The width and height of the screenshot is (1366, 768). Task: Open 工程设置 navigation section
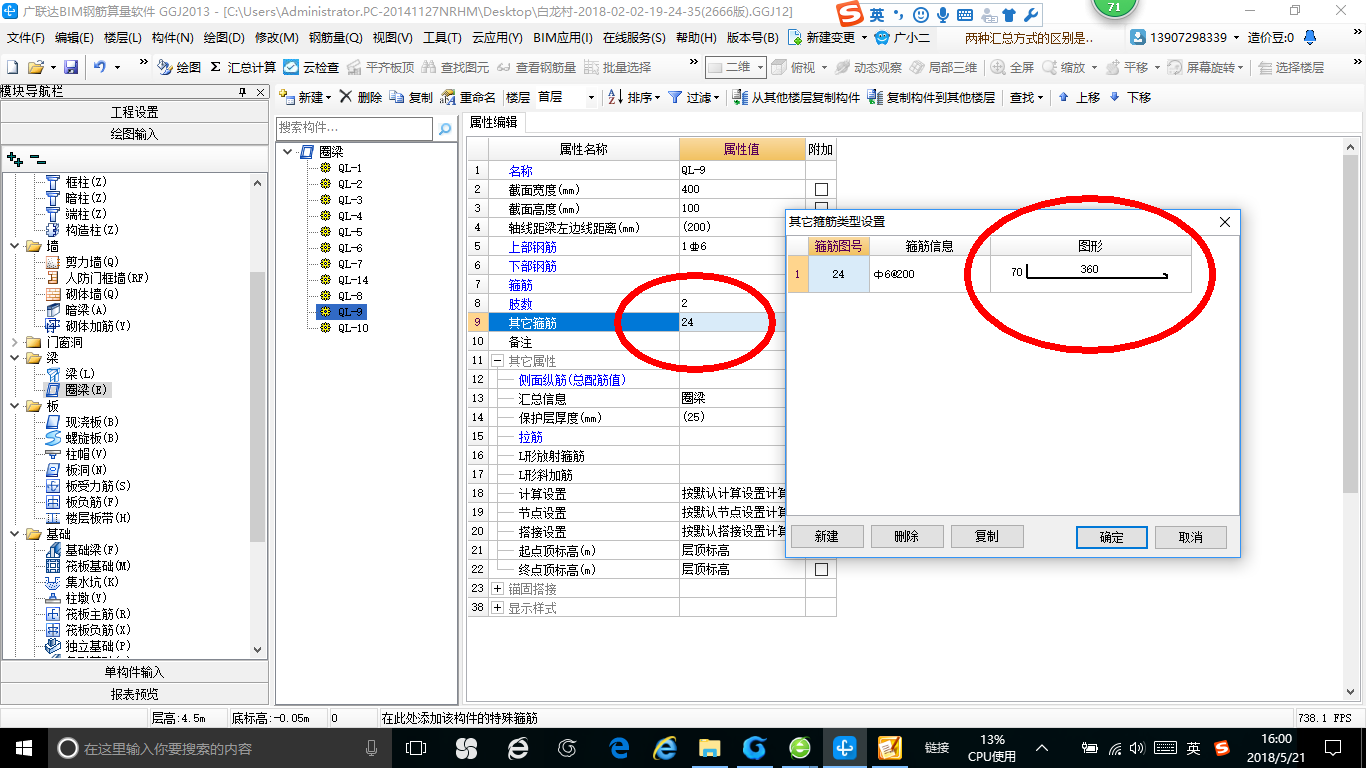point(134,112)
